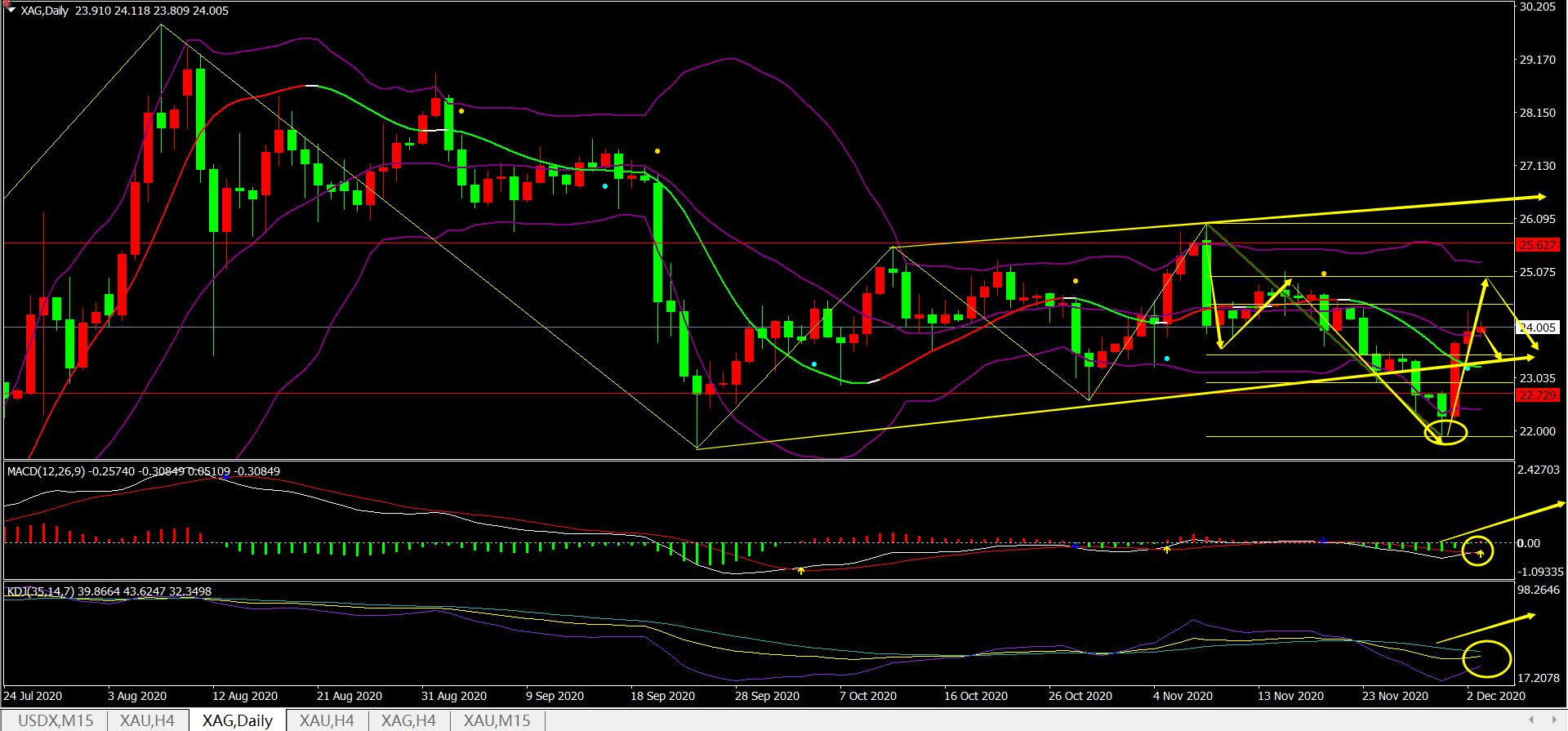The image size is (1568, 731).
Task: Select the current price 24.005 label
Action: [x=1536, y=328]
